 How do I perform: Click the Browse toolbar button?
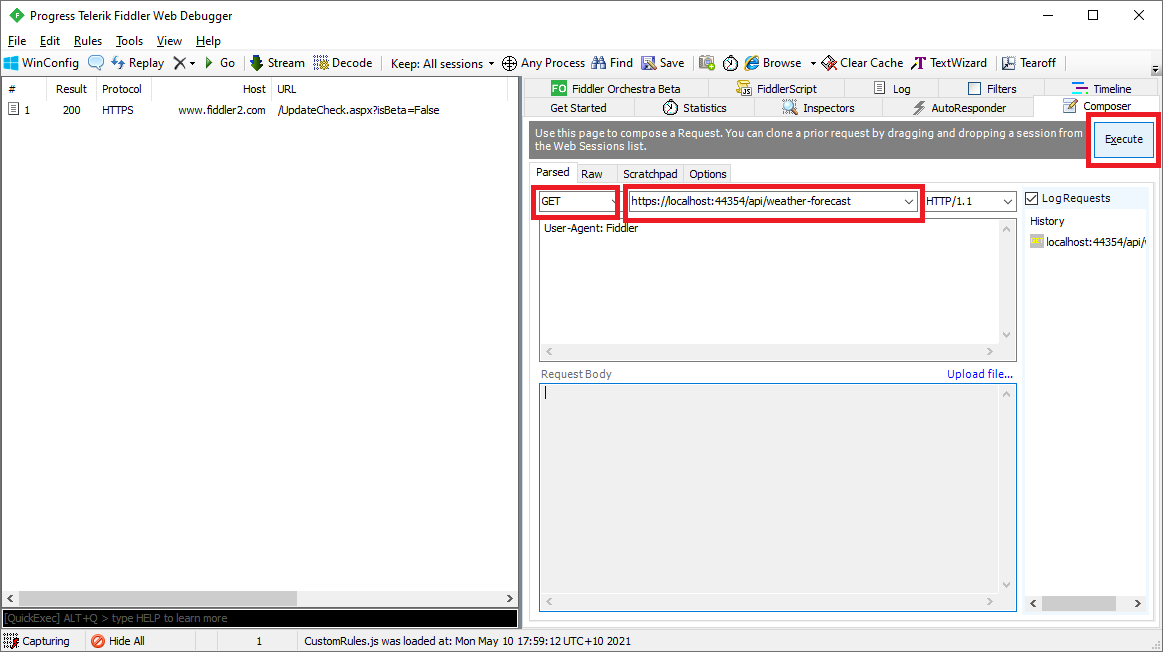click(x=773, y=63)
